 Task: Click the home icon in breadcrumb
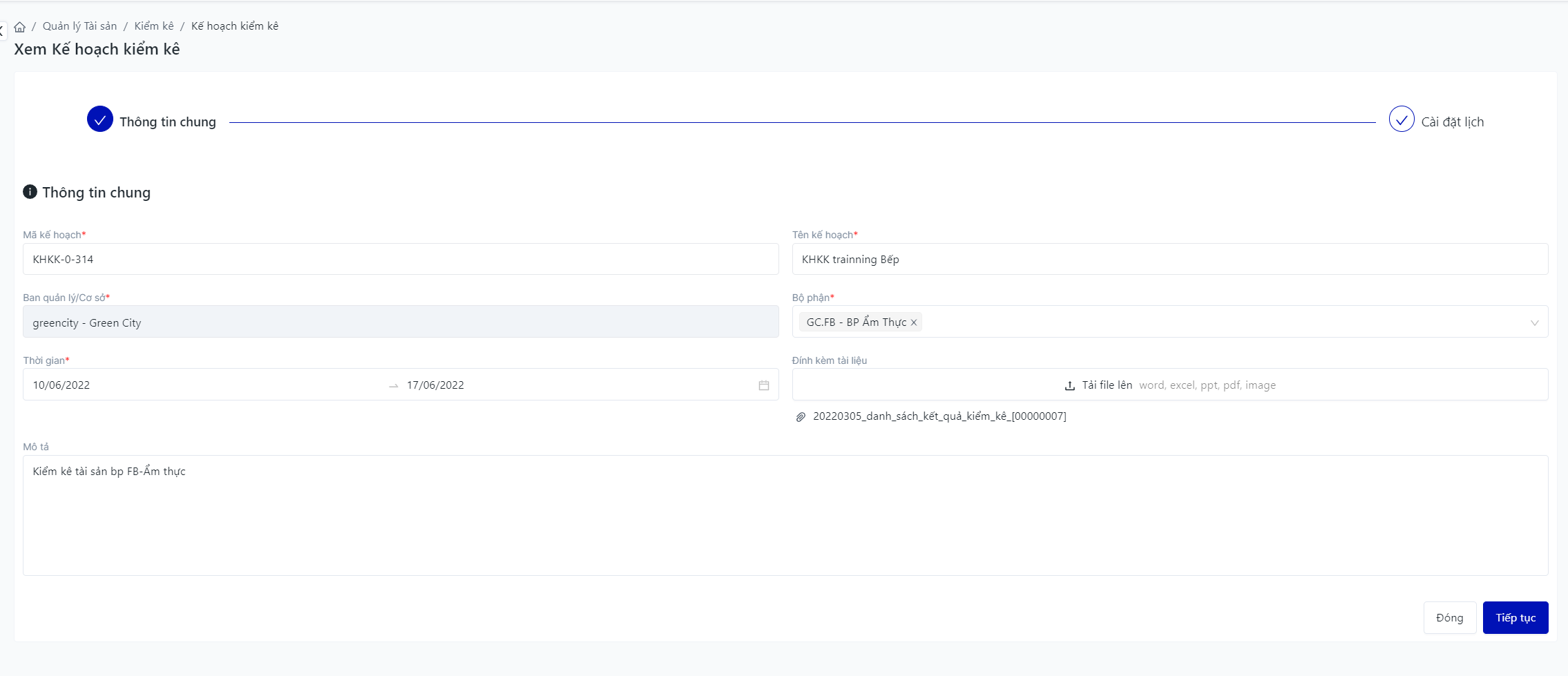pos(20,27)
